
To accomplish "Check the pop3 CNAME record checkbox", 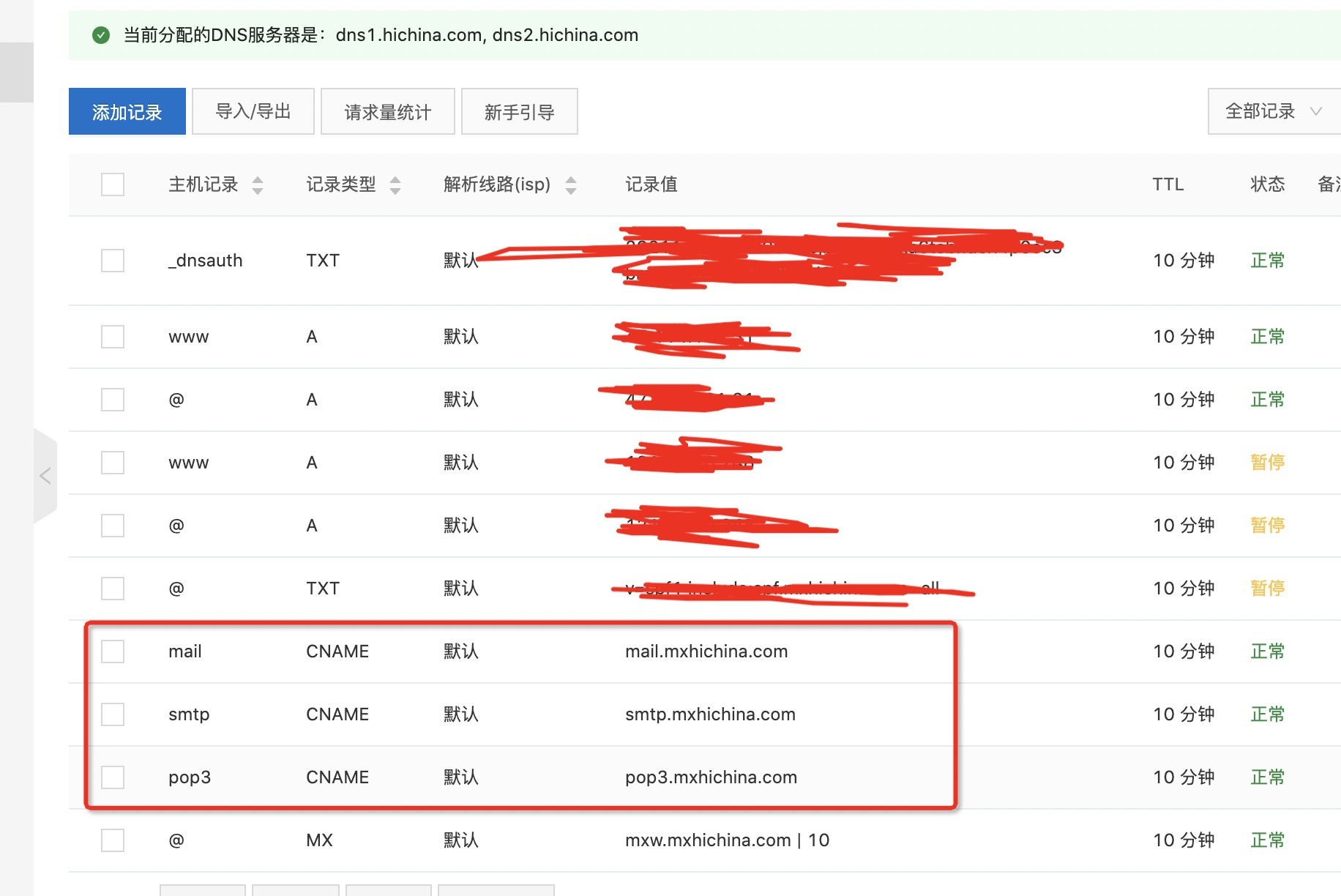I will point(113,777).
